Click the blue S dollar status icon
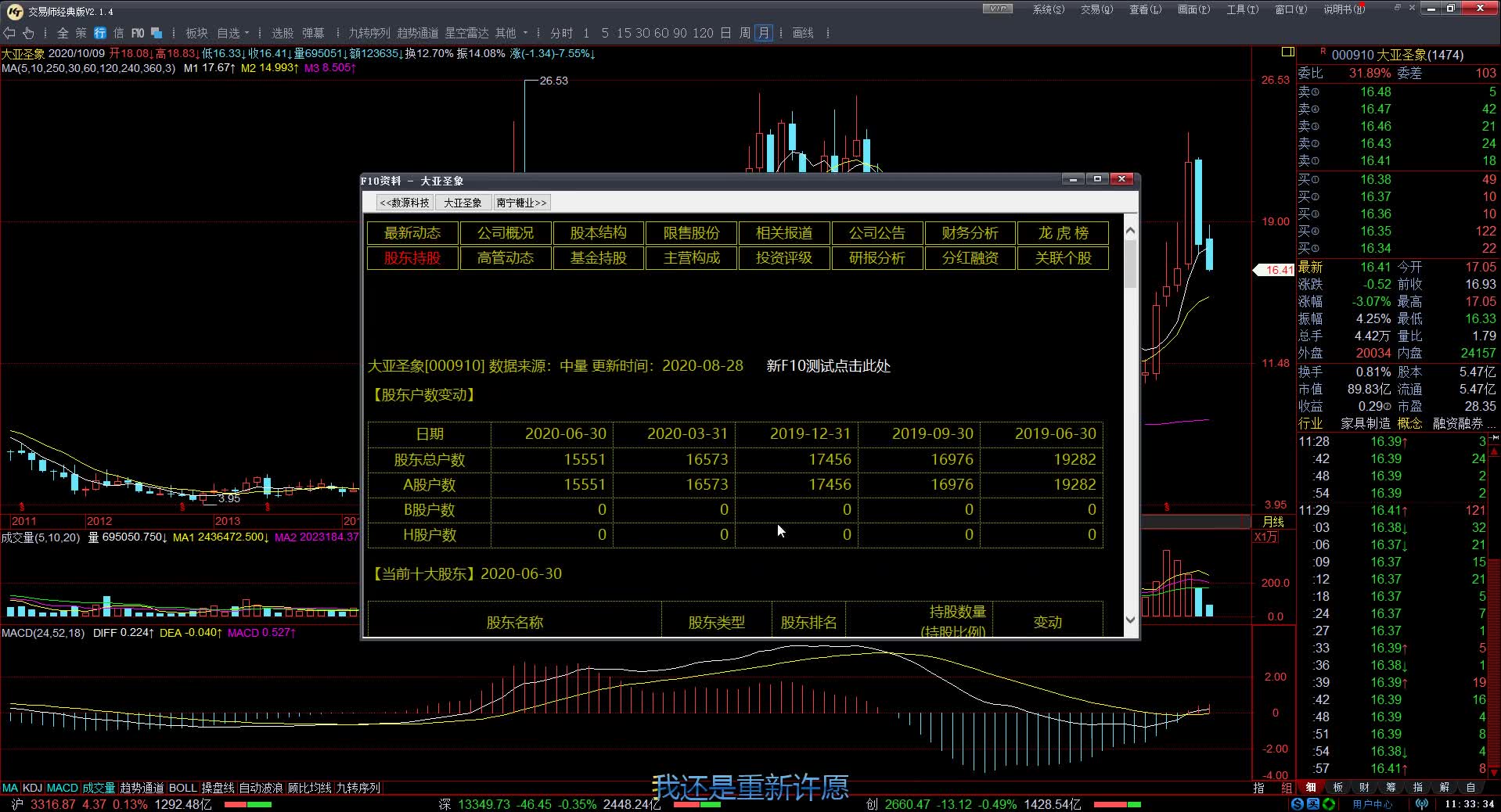The height and width of the screenshot is (812, 1501). (x=1298, y=804)
